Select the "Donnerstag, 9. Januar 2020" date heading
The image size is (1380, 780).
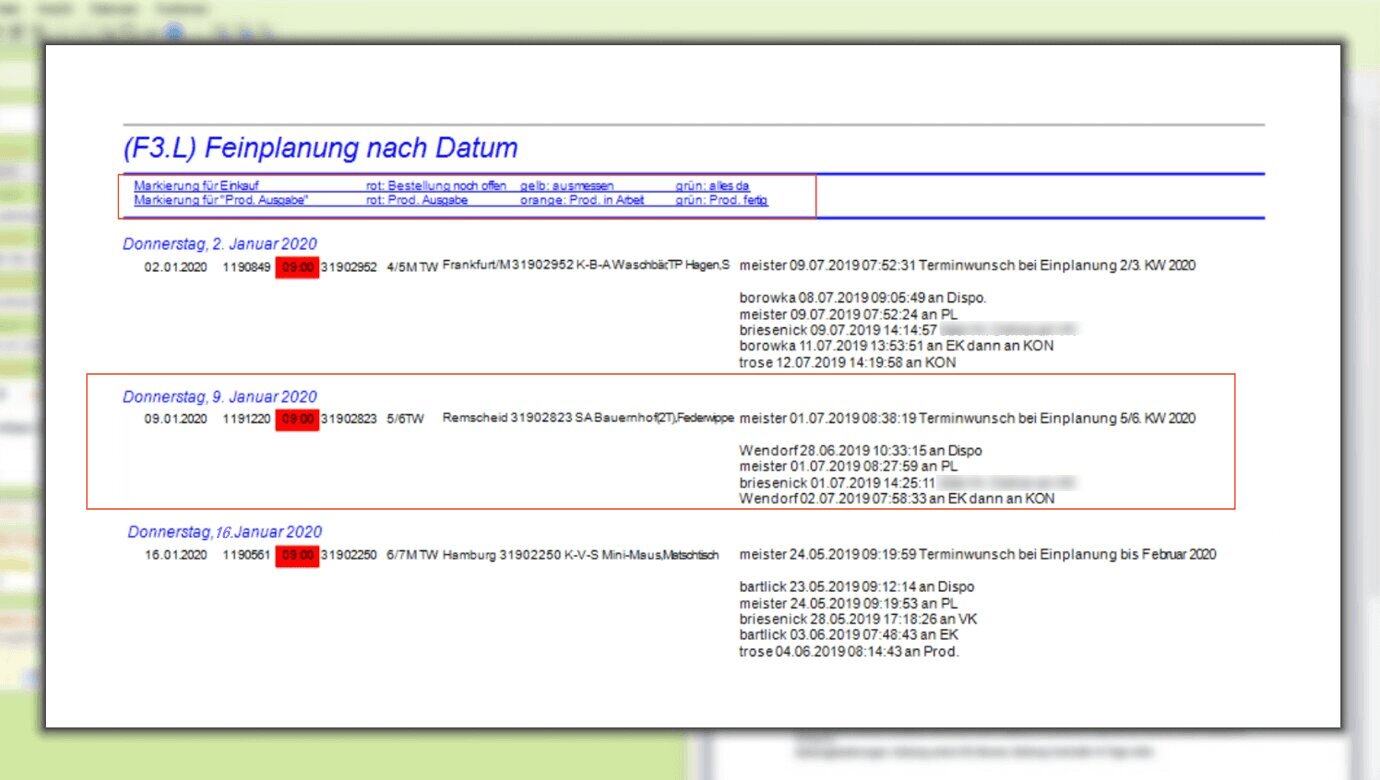(x=220, y=397)
